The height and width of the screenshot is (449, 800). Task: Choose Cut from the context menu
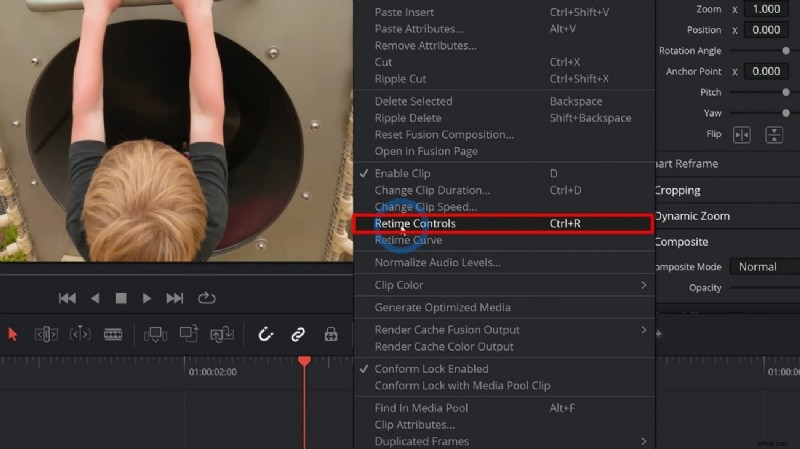504,62
